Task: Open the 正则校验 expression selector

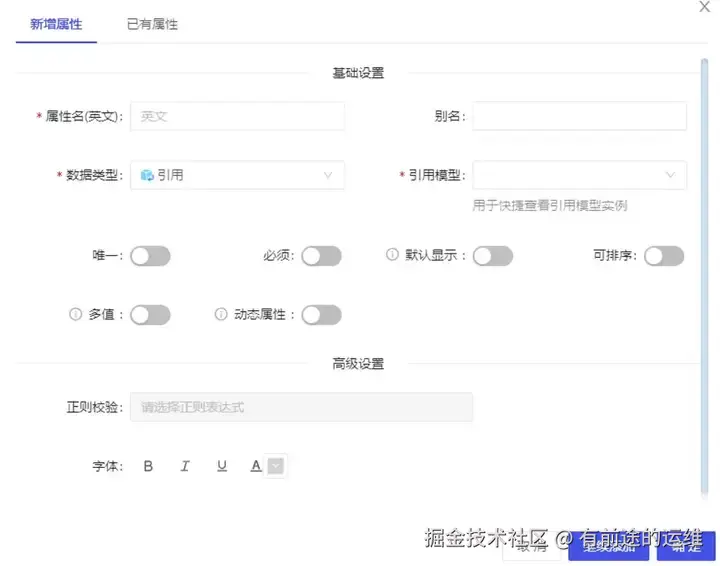Action: [301, 407]
